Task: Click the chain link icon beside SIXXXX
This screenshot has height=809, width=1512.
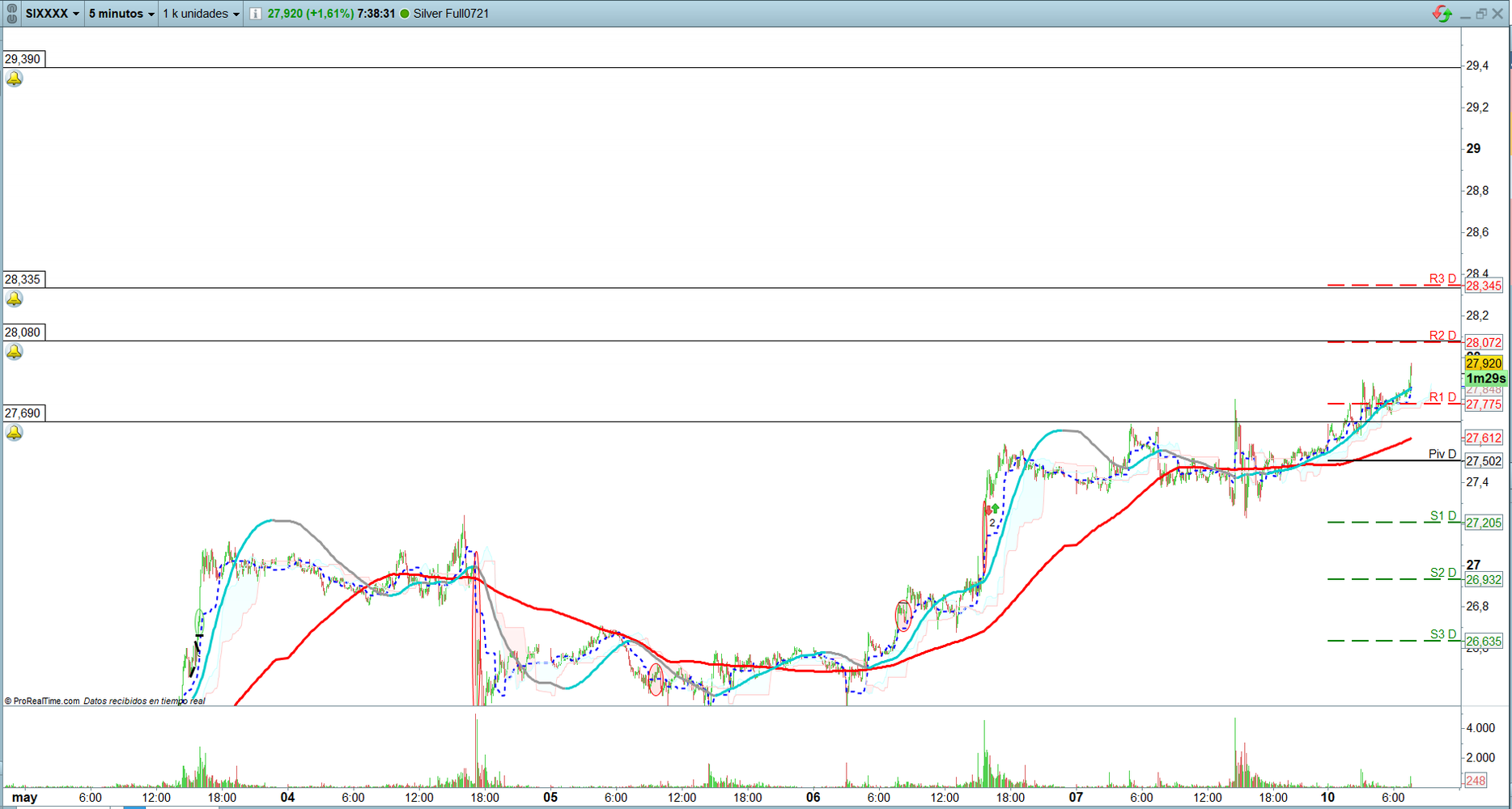Action: point(11,14)
